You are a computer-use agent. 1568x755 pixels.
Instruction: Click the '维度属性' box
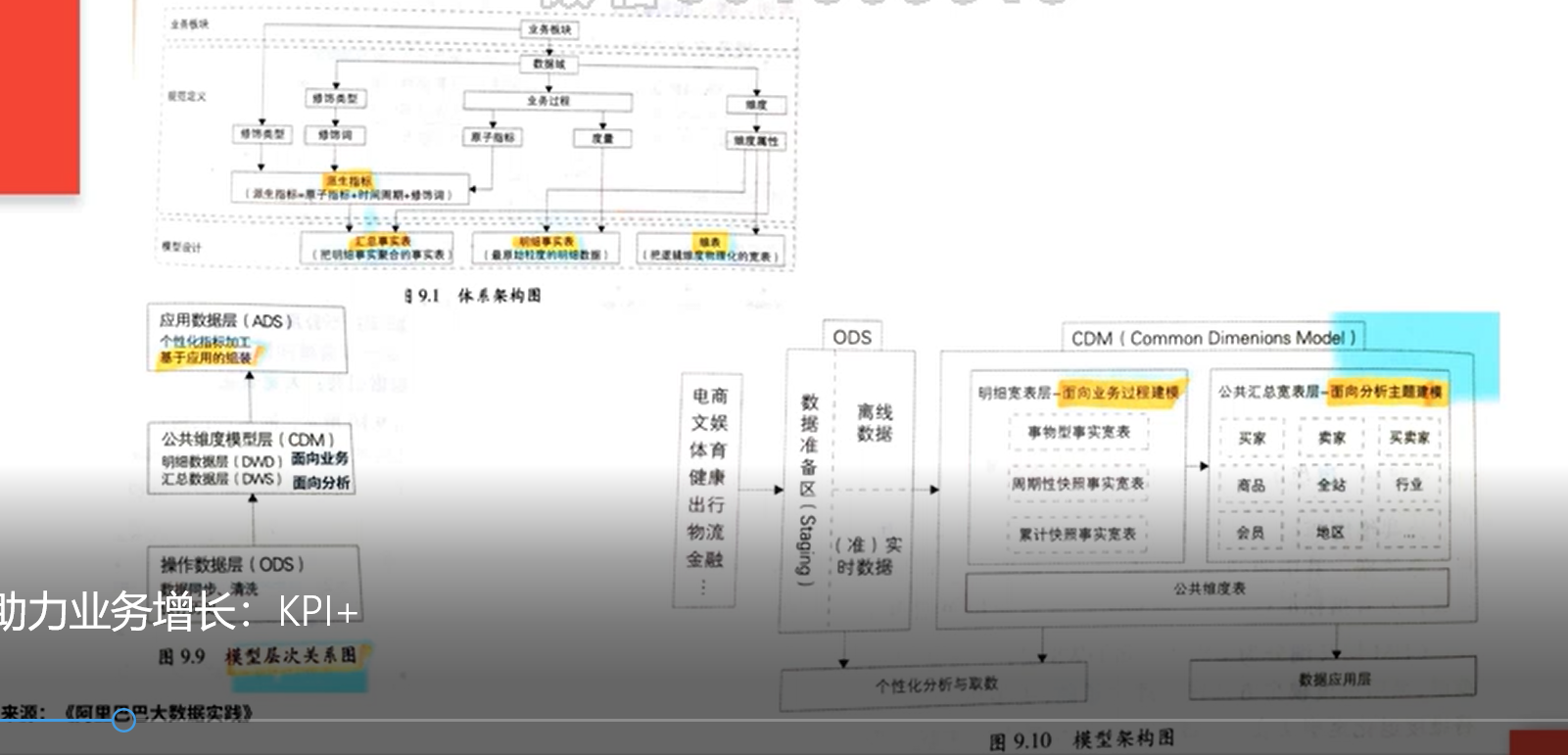[x=755, y=141]
